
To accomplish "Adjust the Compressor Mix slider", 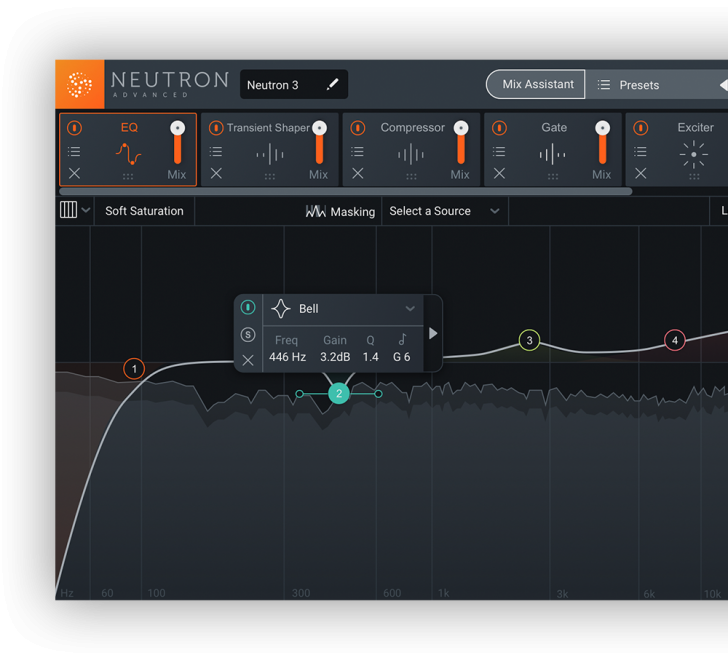I will 461,142.
